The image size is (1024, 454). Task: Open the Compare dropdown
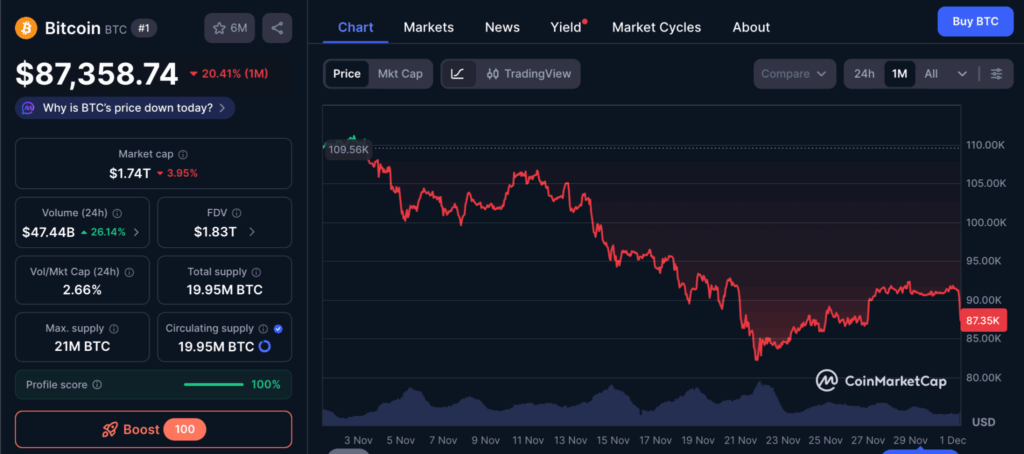tap(794, 74)
